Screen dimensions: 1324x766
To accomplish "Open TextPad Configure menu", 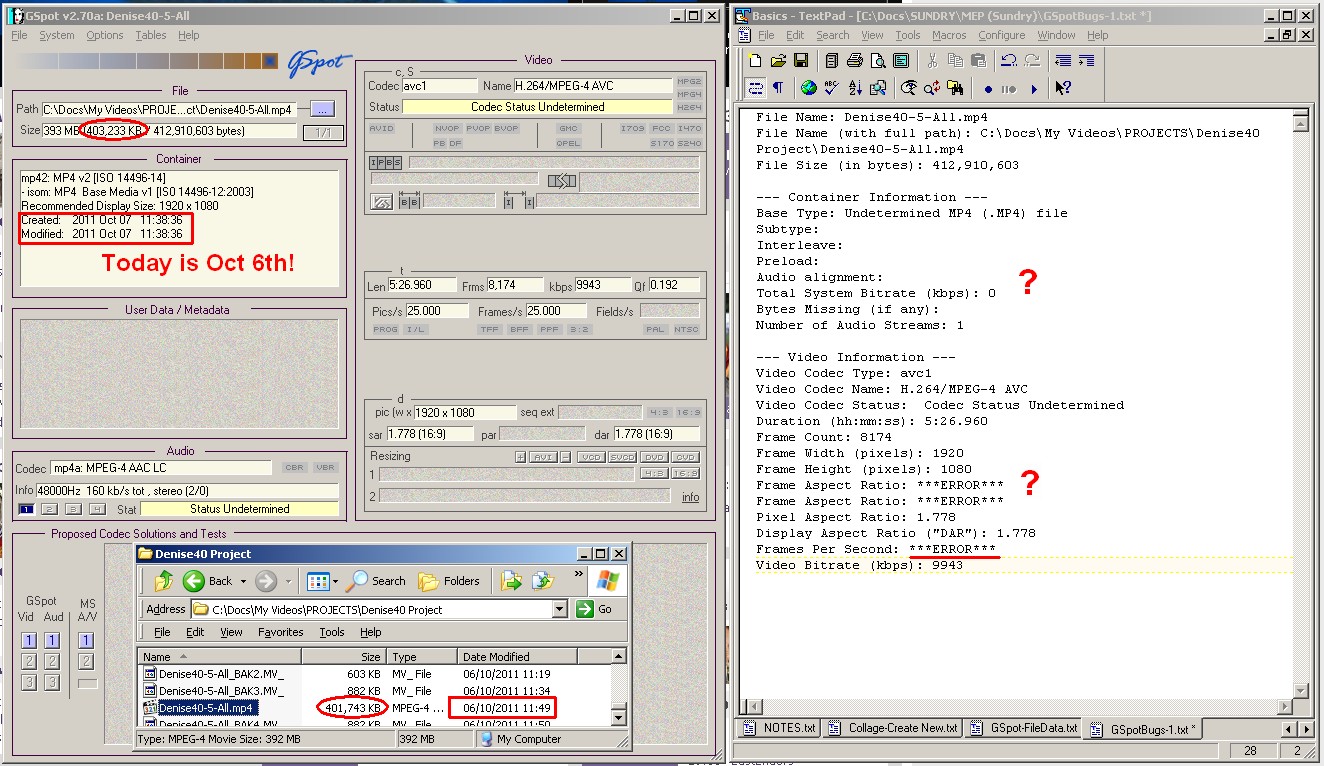I will tap(1001, 35).
